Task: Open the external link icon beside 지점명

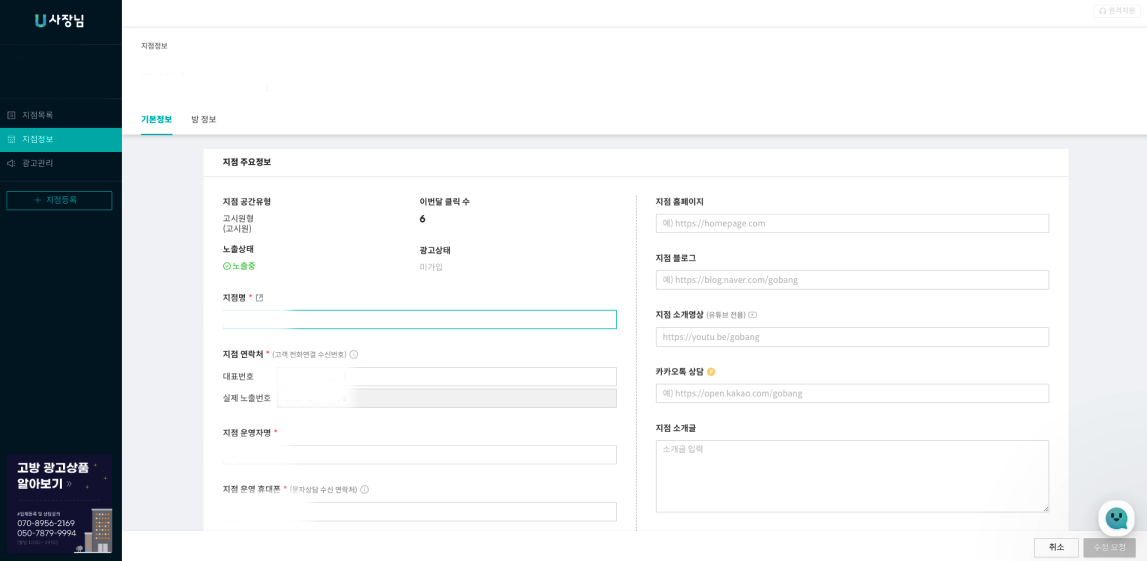Action: point(259,298)
